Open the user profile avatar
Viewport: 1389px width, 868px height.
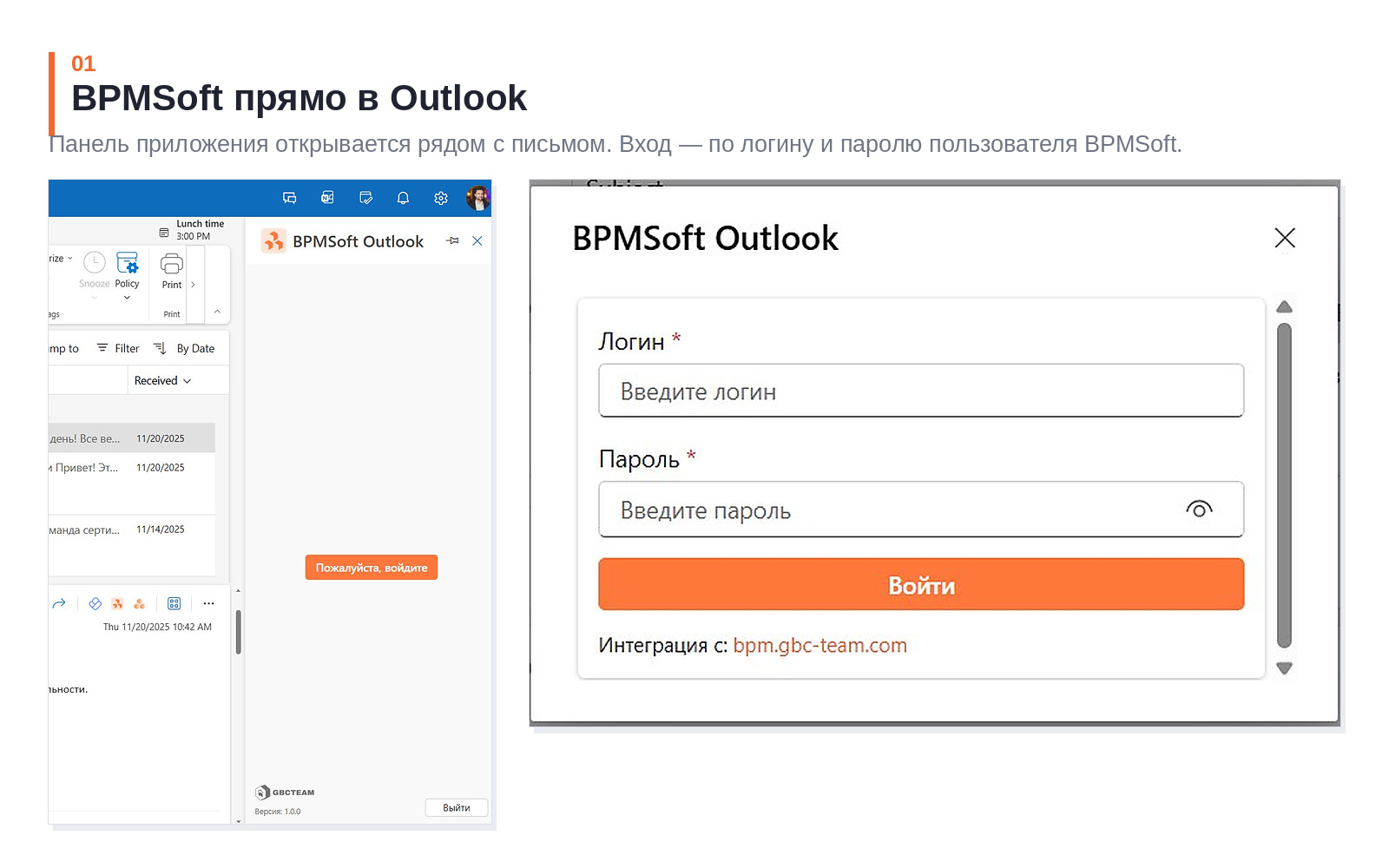point(477,198)
